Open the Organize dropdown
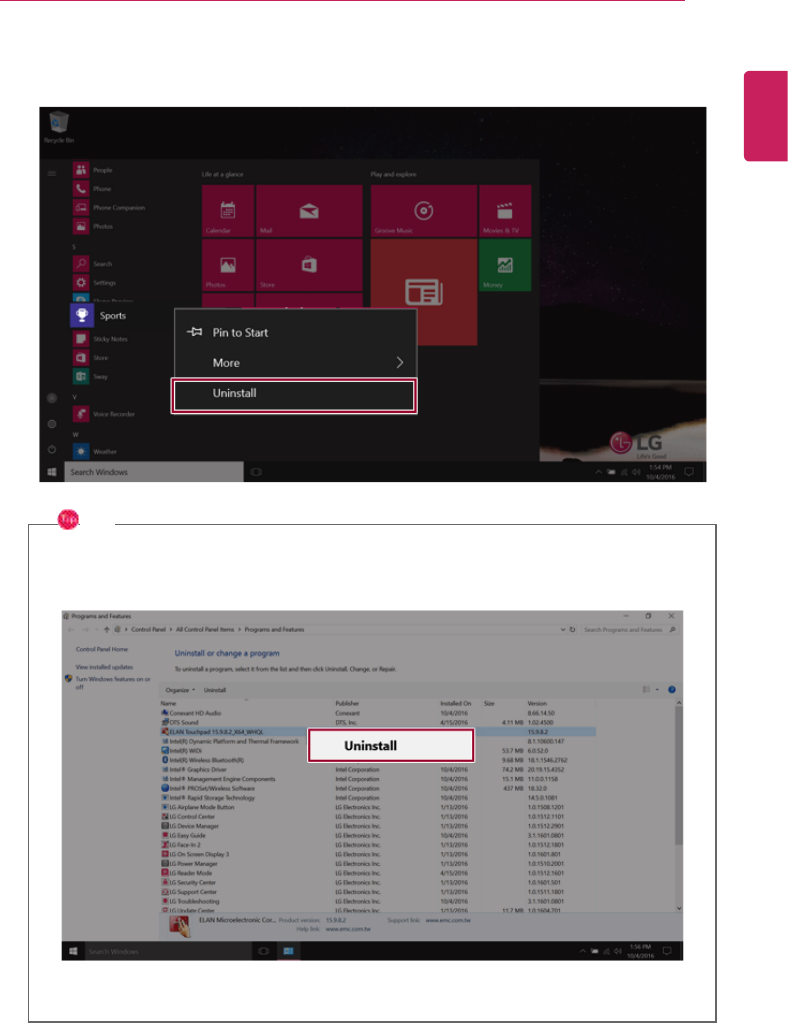This screenshot has height=1023, width=788. [x=180, y=690]
